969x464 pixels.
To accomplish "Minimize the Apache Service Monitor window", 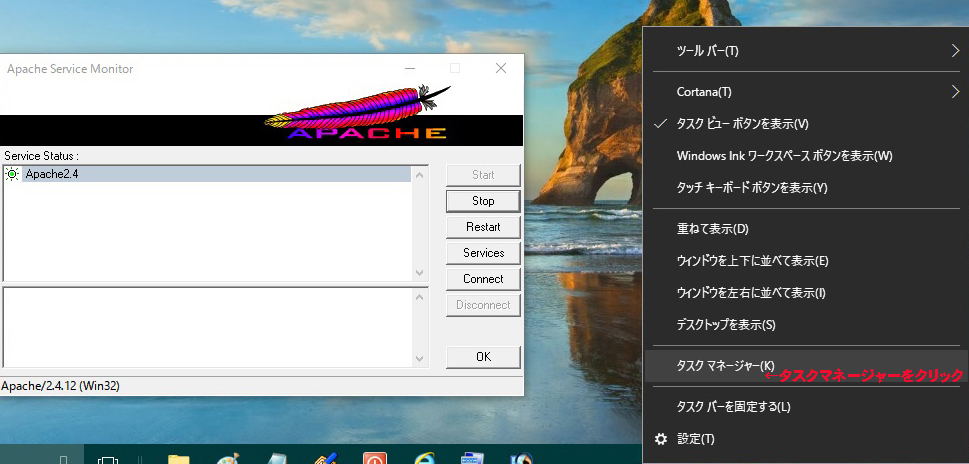I will point(410,68).
